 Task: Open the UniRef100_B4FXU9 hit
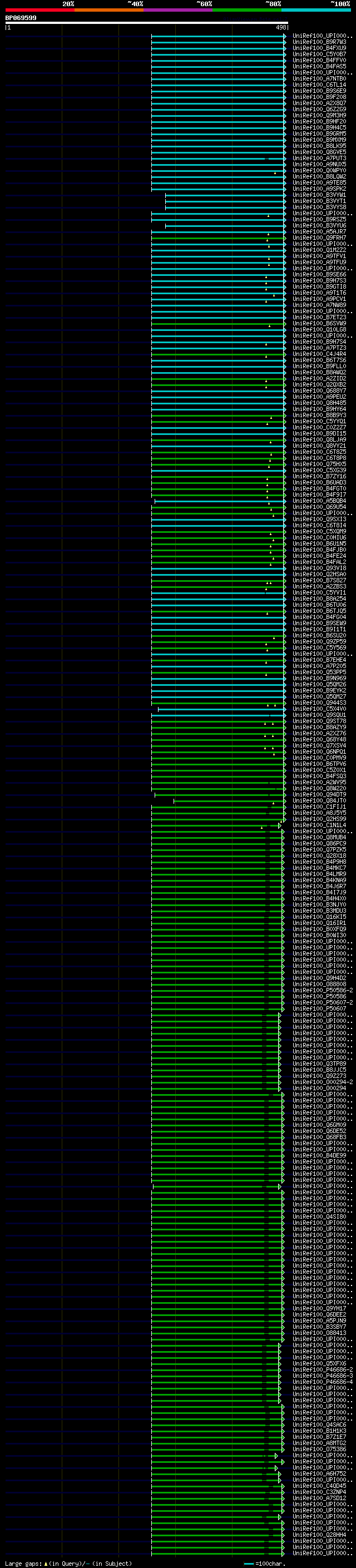319,48
